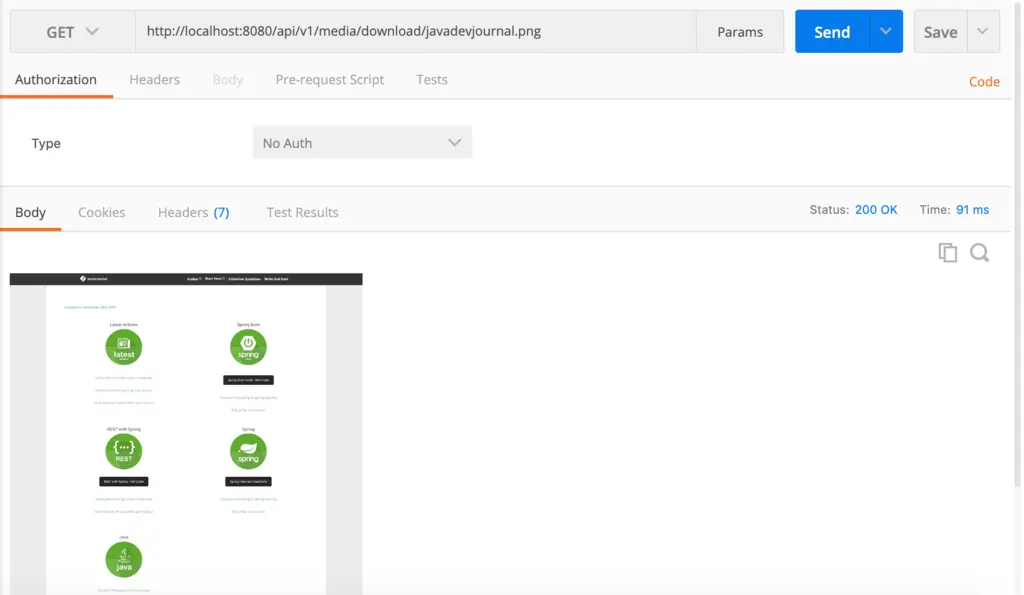
Task: Open the response Cookies tab
Action: click(102, 212)
